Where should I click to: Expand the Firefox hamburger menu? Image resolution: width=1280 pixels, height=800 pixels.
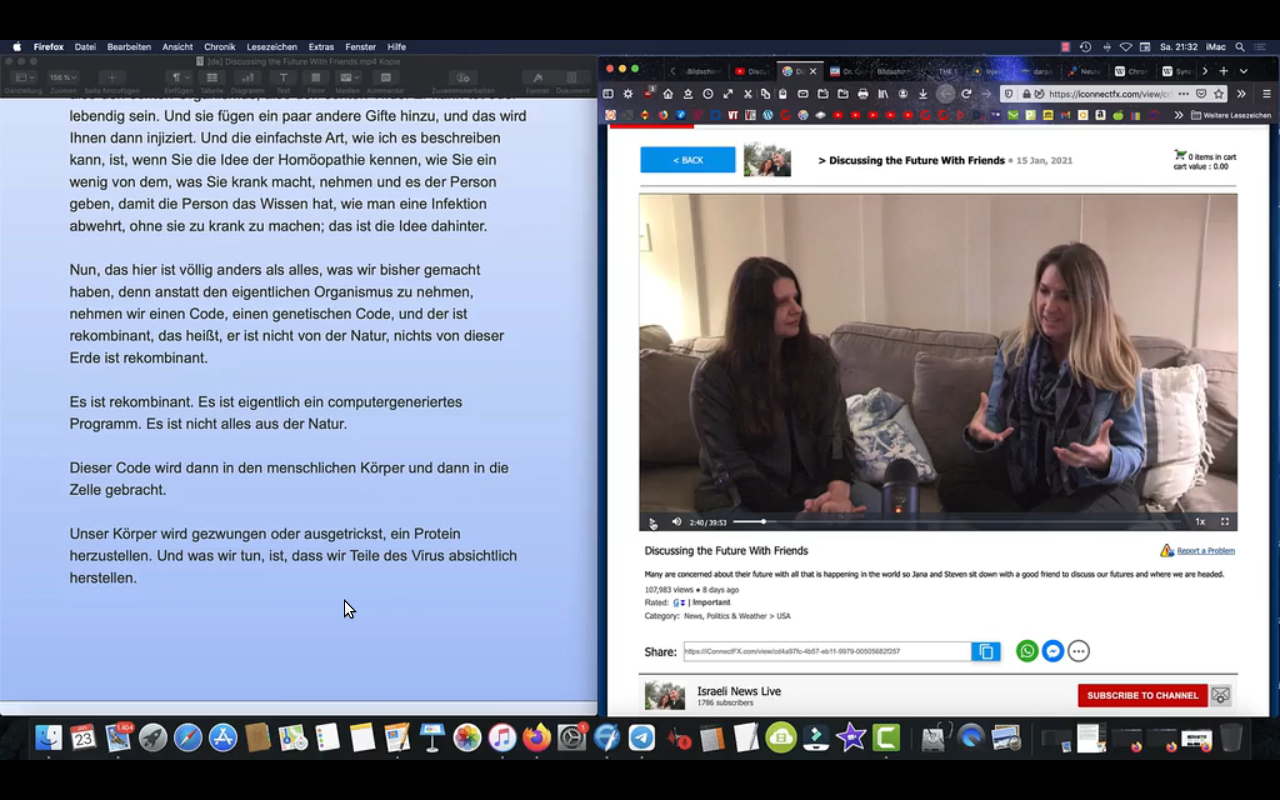point(1265,94)
